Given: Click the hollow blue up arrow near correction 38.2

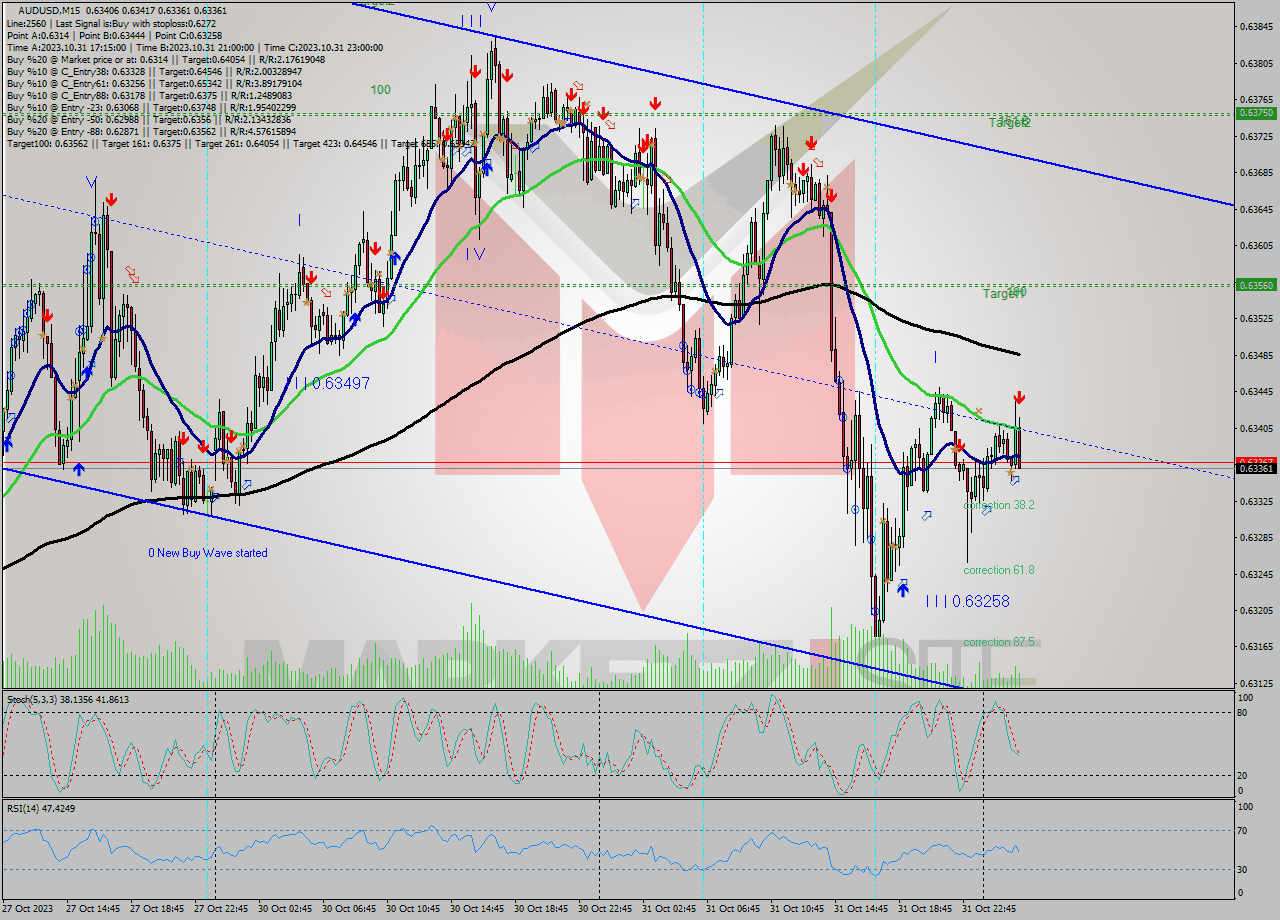Looking at the screenshot, I should tap(987, 511).
